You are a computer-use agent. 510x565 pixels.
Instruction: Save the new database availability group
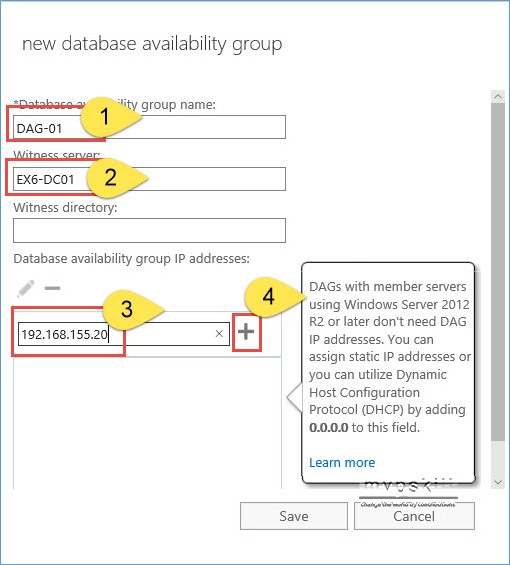[294, 516]
